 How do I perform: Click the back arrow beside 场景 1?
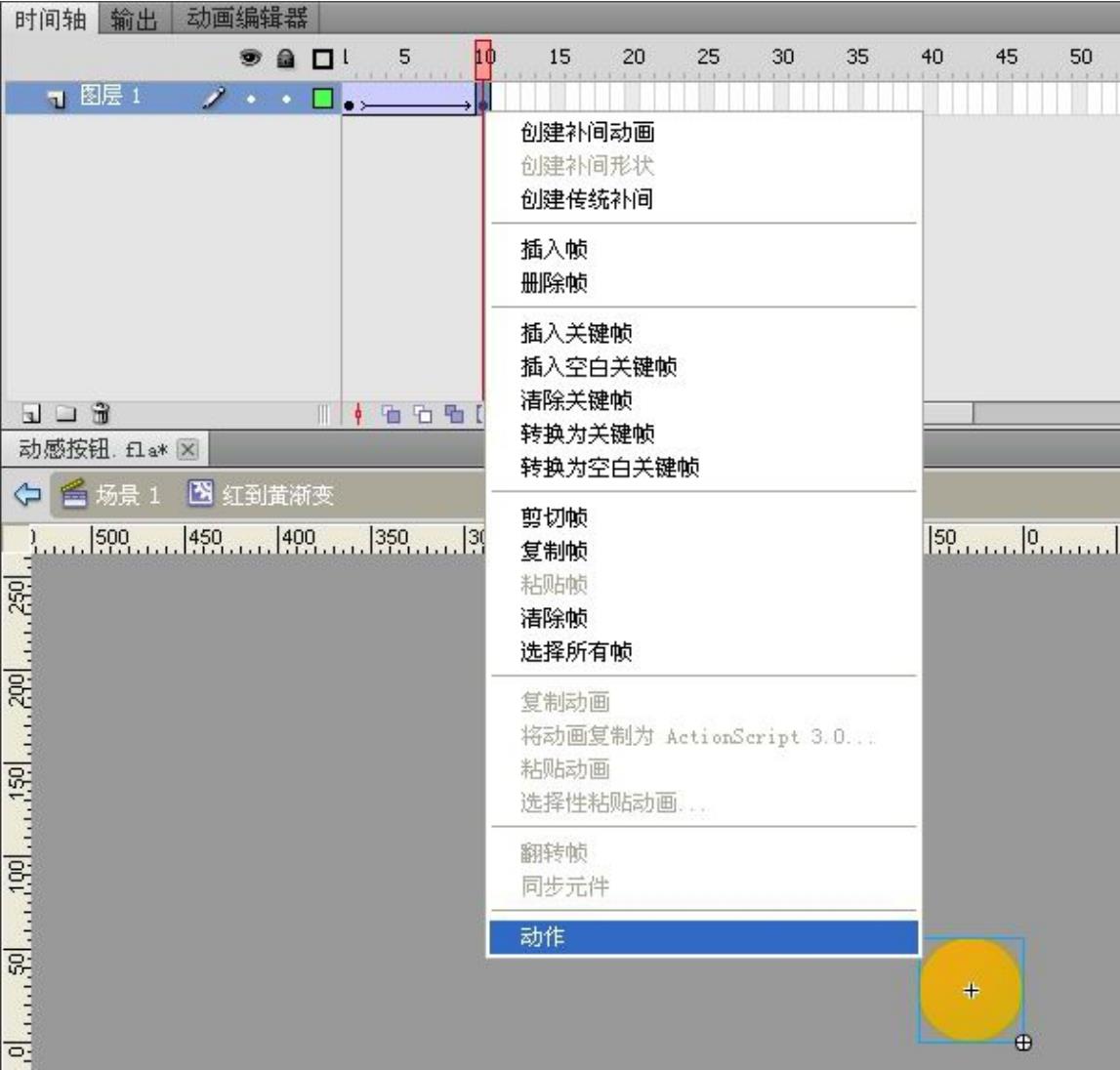(x=27, y=495)
